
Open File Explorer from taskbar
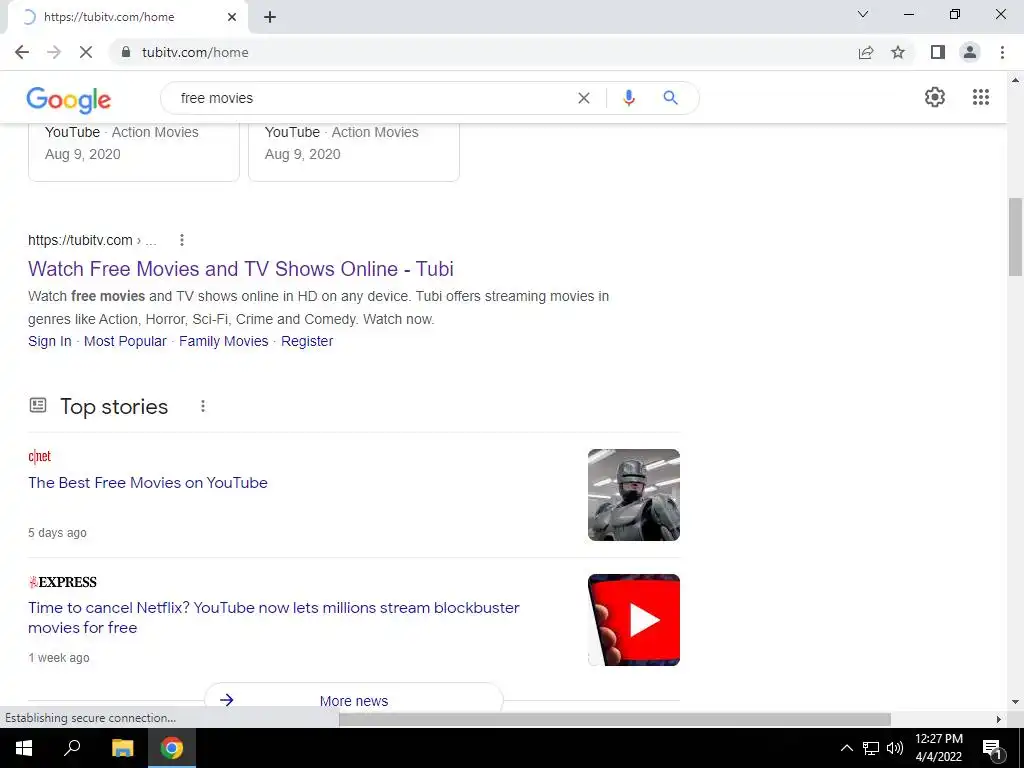pos(122,748)
